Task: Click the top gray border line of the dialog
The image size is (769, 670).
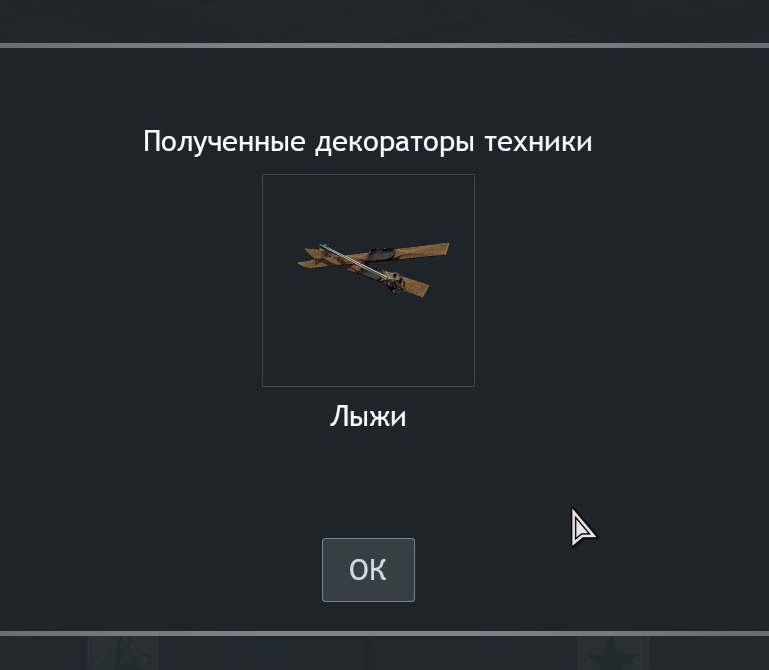Action: 384,46
